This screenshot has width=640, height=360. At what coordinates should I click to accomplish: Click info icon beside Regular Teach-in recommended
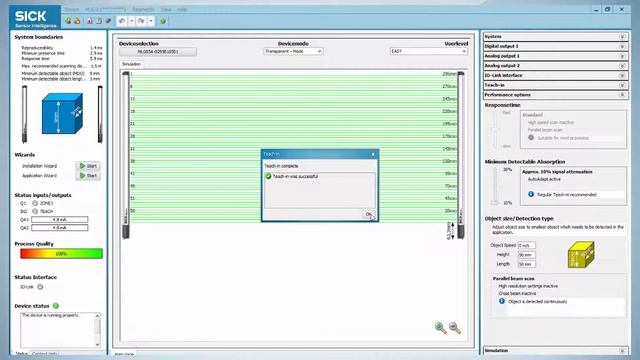pyautogui.click(x=531, y=194)
